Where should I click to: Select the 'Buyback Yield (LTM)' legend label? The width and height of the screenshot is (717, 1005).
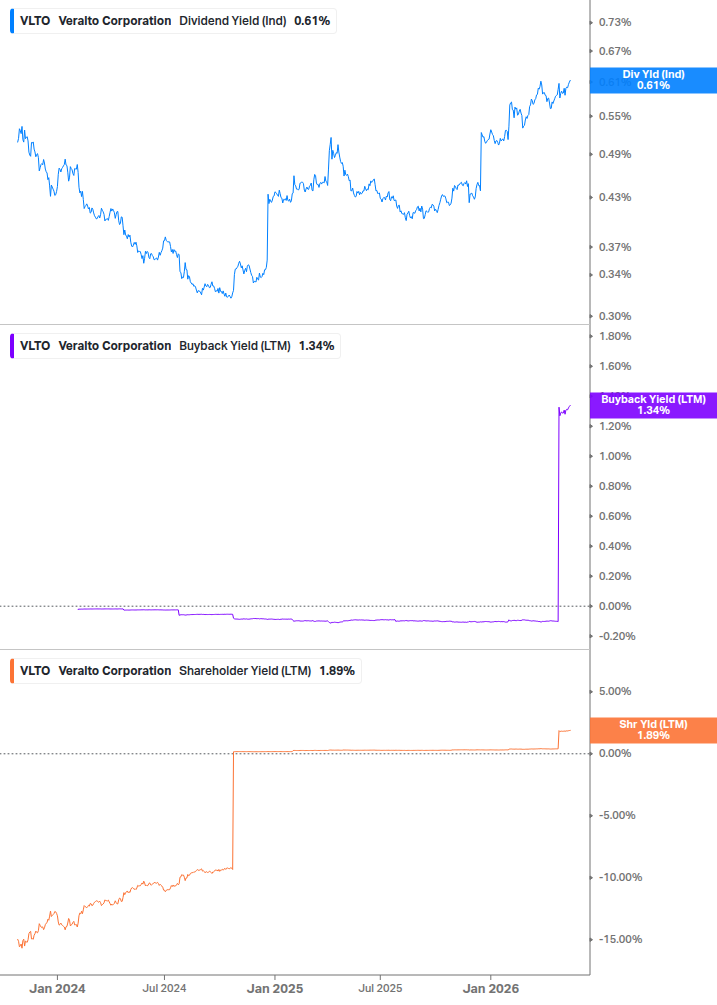[235, 346]
